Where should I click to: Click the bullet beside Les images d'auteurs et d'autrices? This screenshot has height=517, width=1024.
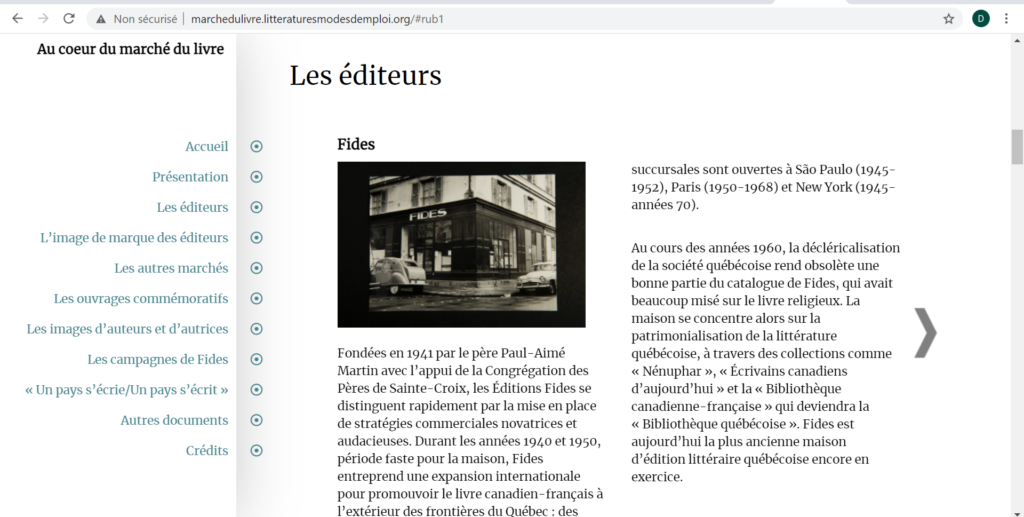(x=257, y=329)
